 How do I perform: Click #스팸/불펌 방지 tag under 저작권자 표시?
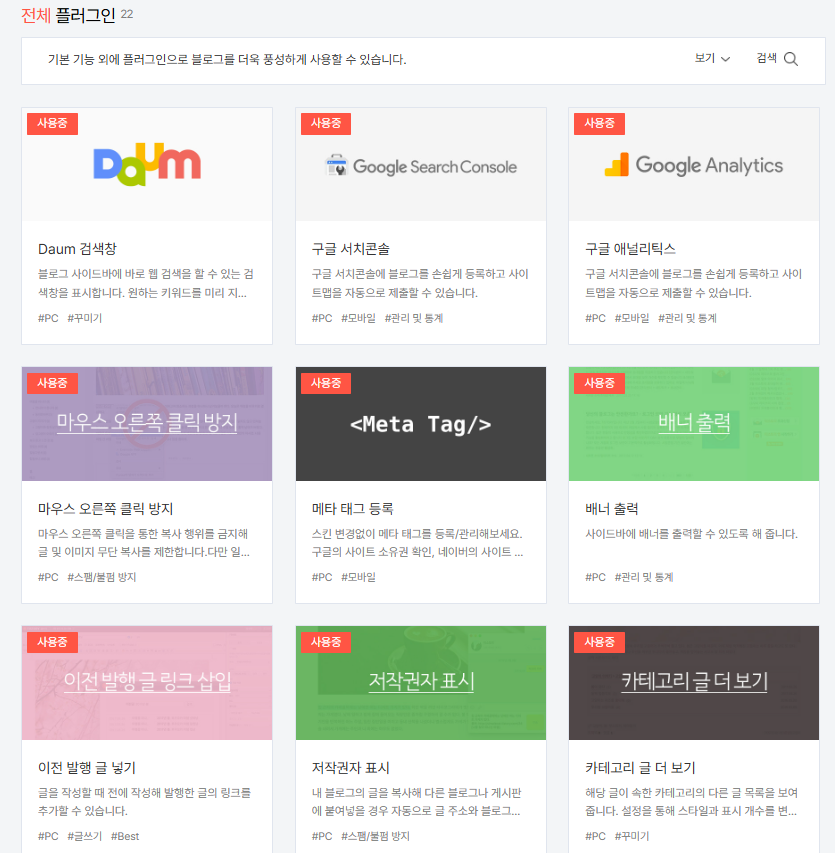(375, 836)
